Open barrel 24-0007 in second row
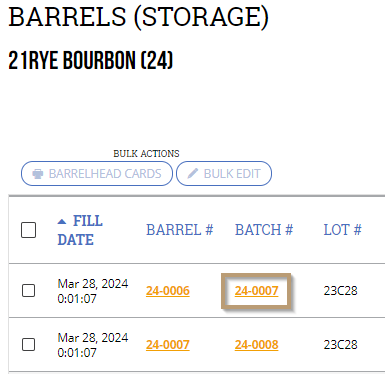Screen dimensions: 385x374 tap(168, 345)
